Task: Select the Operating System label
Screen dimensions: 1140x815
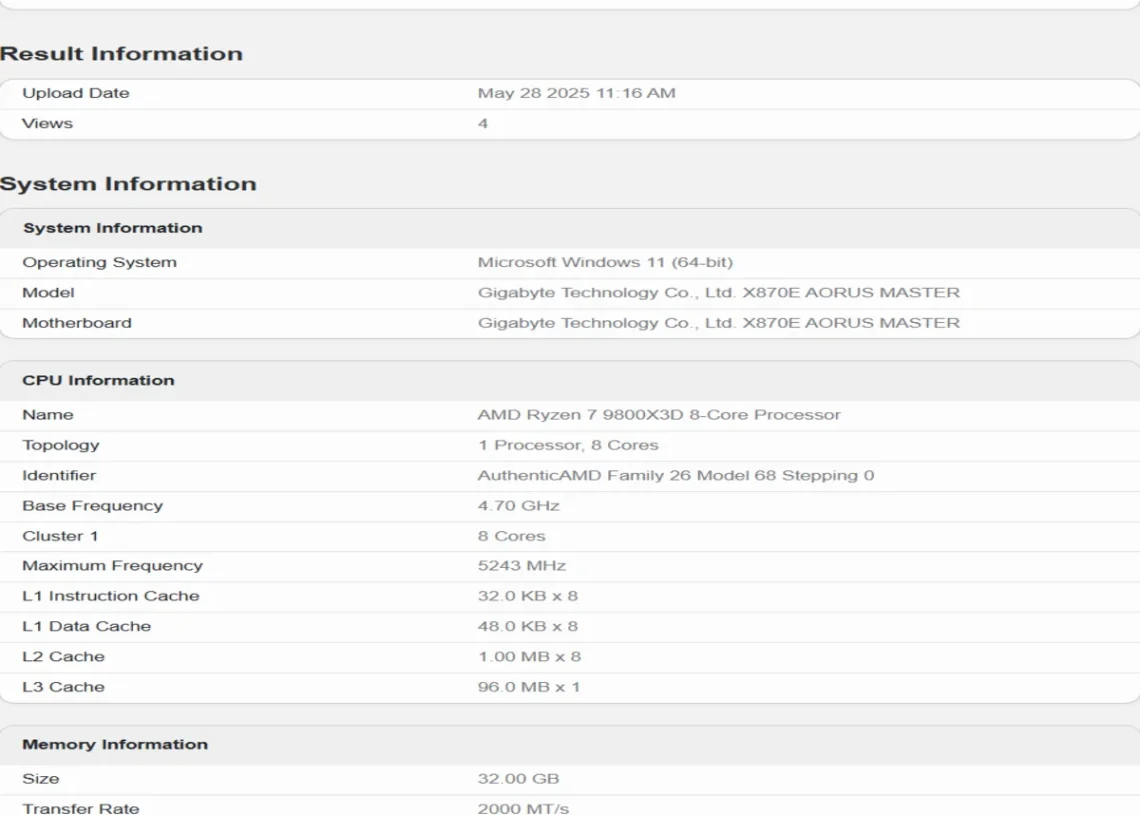Action: (100, 262)
